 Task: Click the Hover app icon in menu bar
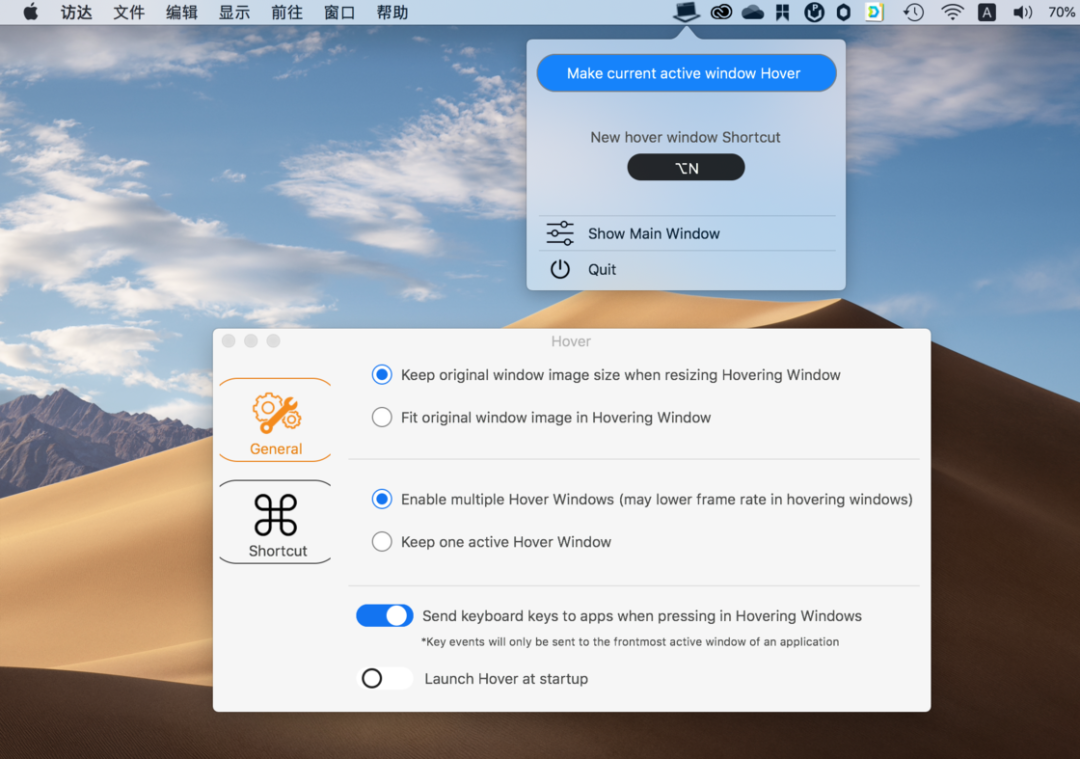(x=686, y=12)
